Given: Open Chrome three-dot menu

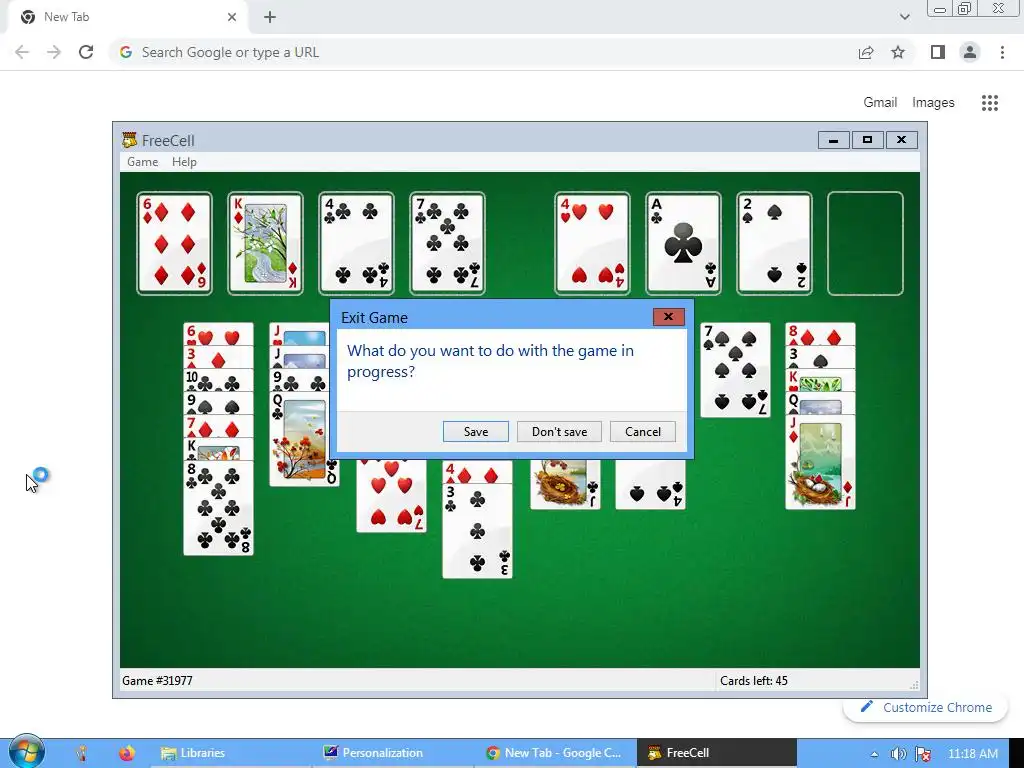Looking at the screenshot, I should [1002, 52].
